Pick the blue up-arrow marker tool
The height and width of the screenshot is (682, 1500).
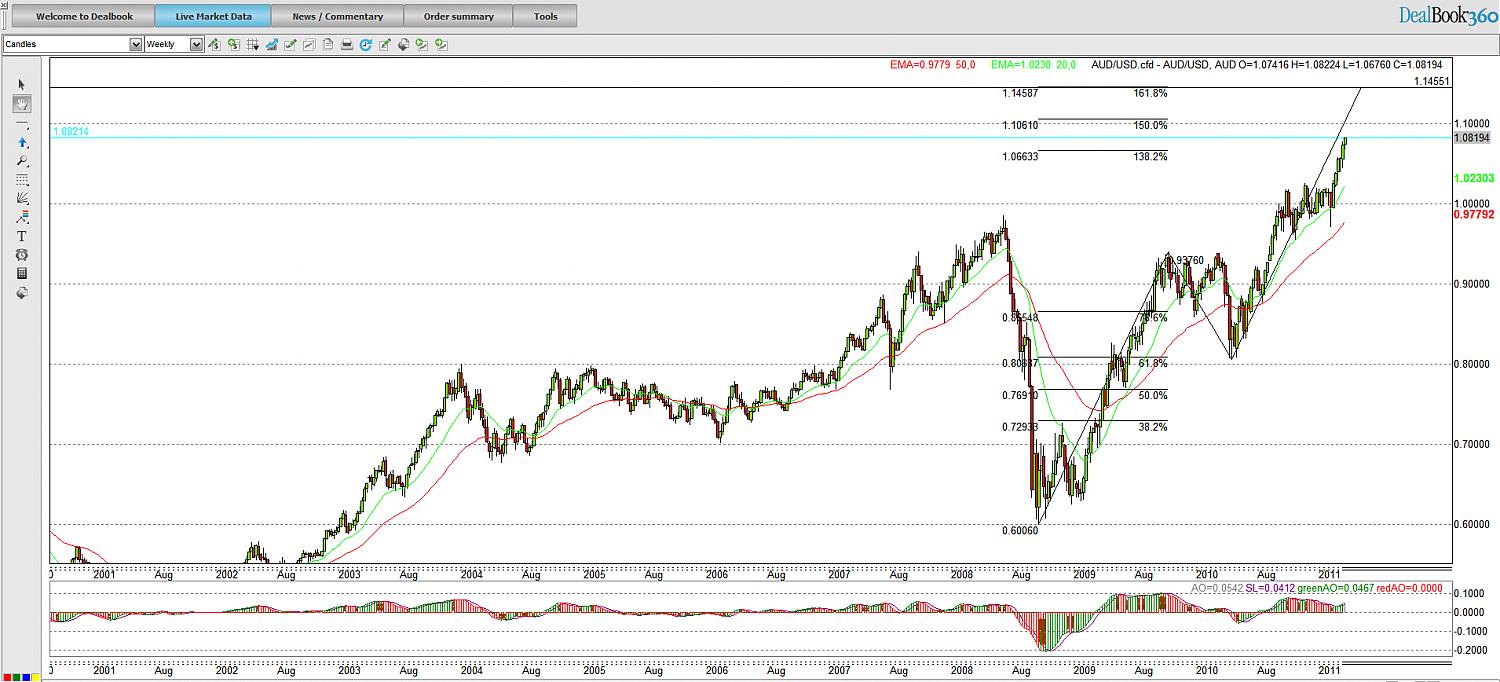[22, 142]
